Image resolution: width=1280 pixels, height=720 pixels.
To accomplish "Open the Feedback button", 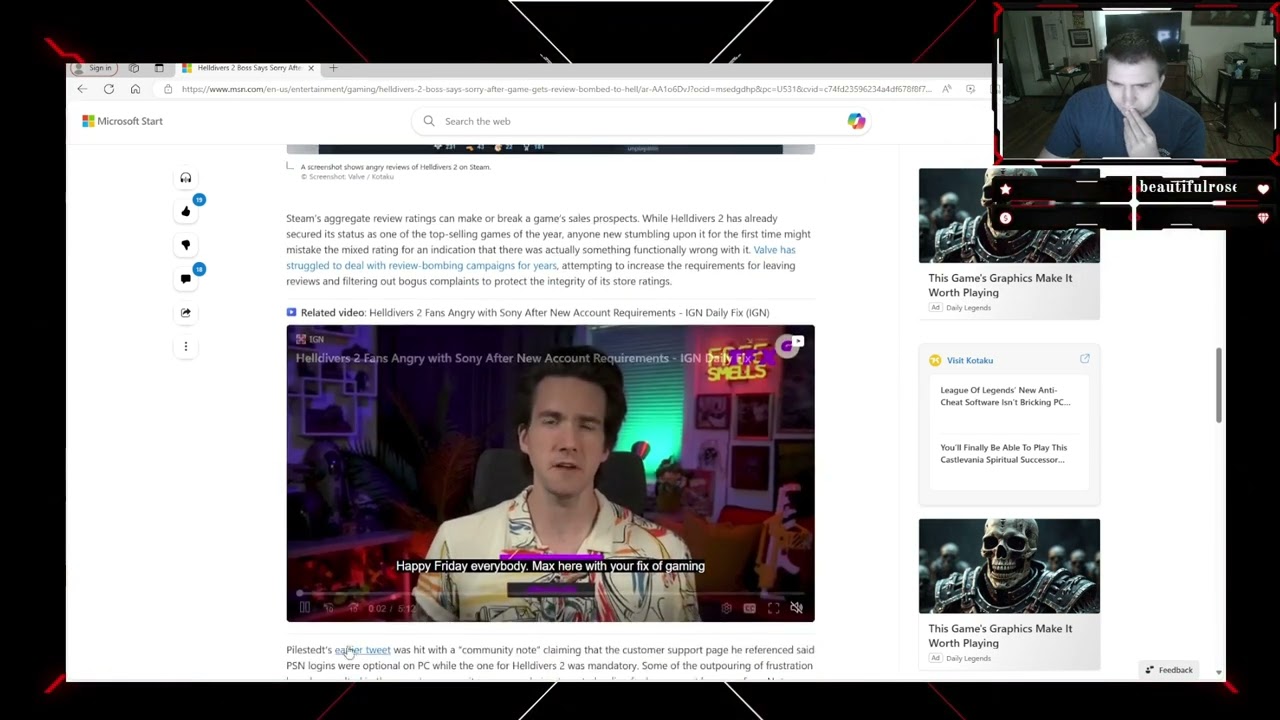I will [1169, 670].
